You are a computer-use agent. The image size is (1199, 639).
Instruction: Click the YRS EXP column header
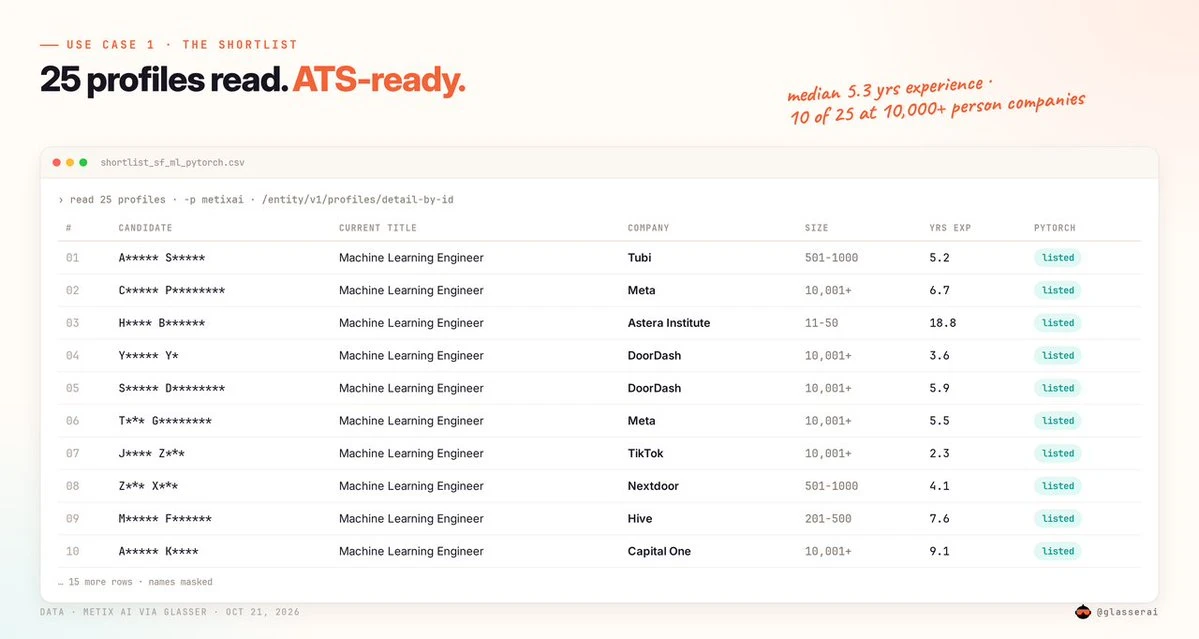click(950, 228)
